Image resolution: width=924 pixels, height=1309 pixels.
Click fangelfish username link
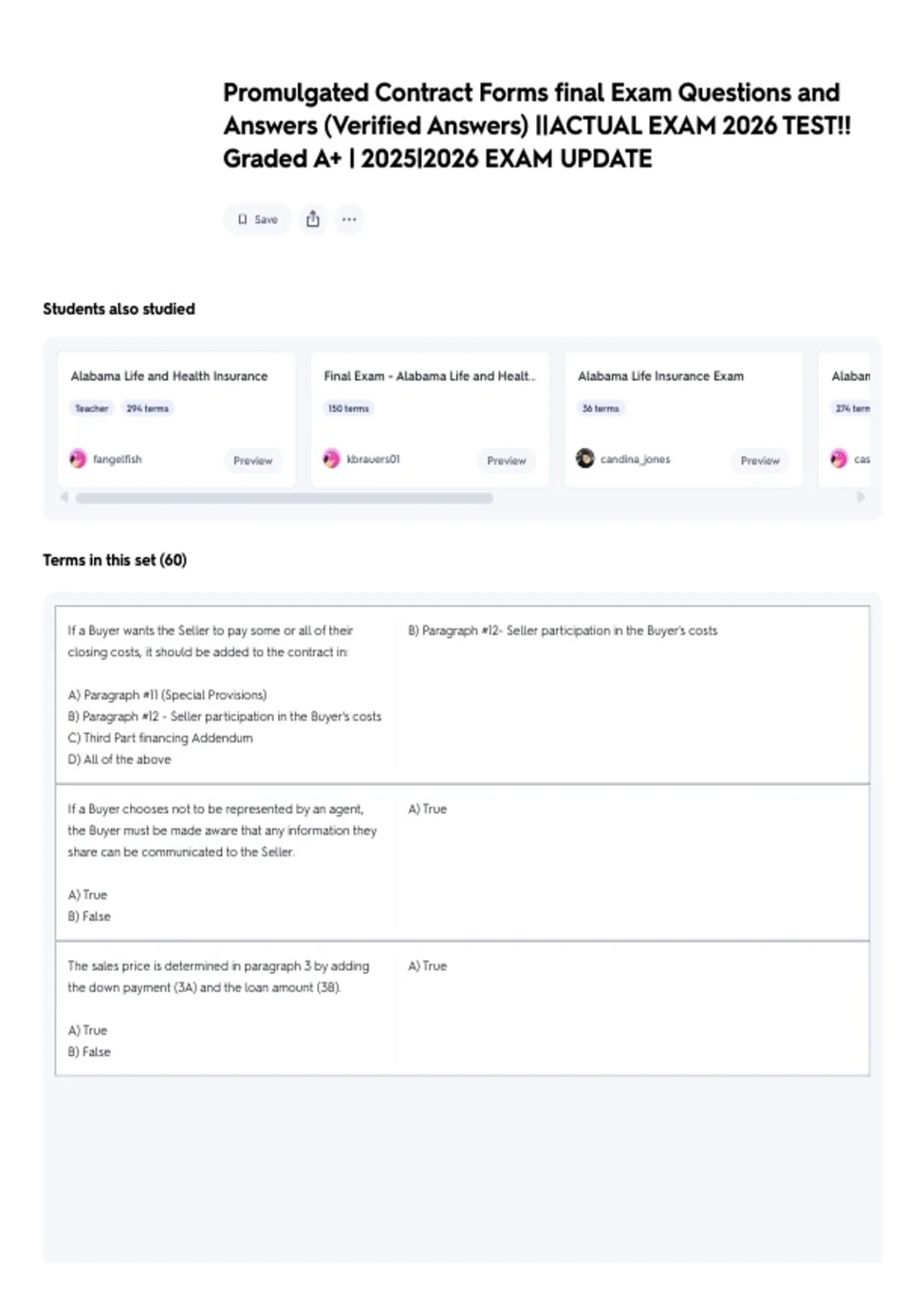(117, 459)
